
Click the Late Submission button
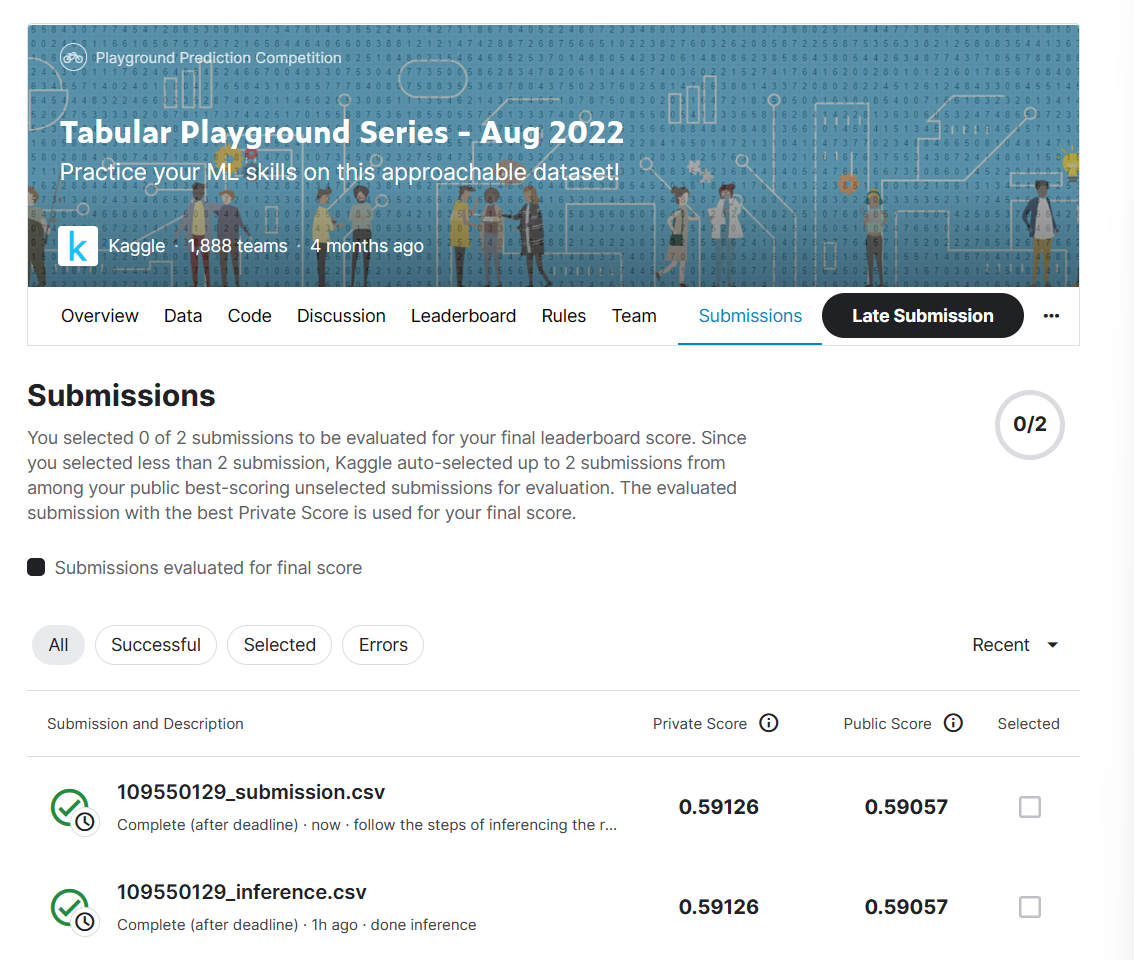point(923,315)
